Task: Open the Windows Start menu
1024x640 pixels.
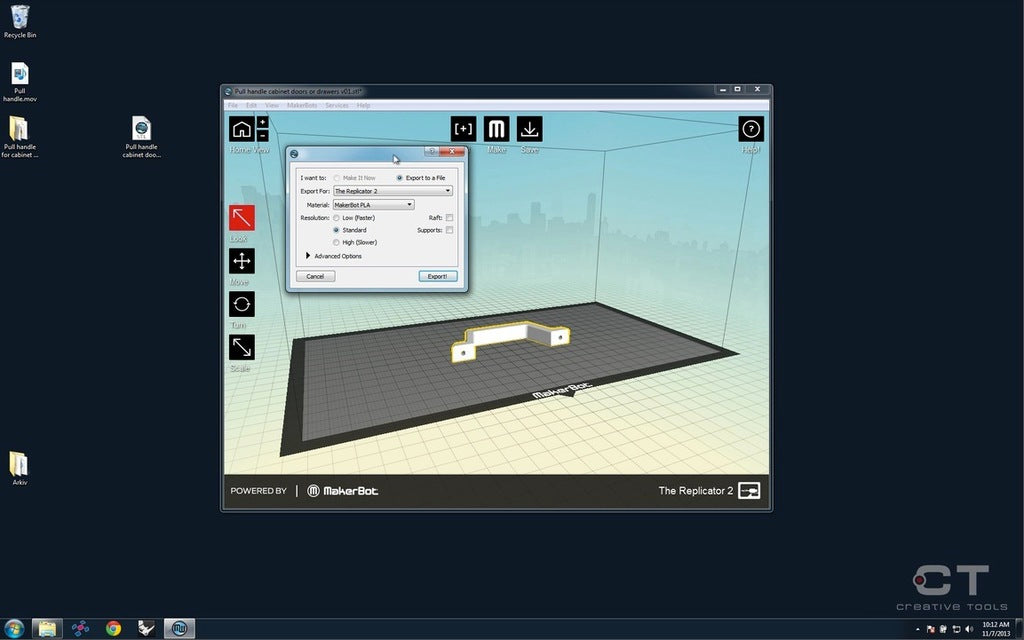Action: click(13, 628)
